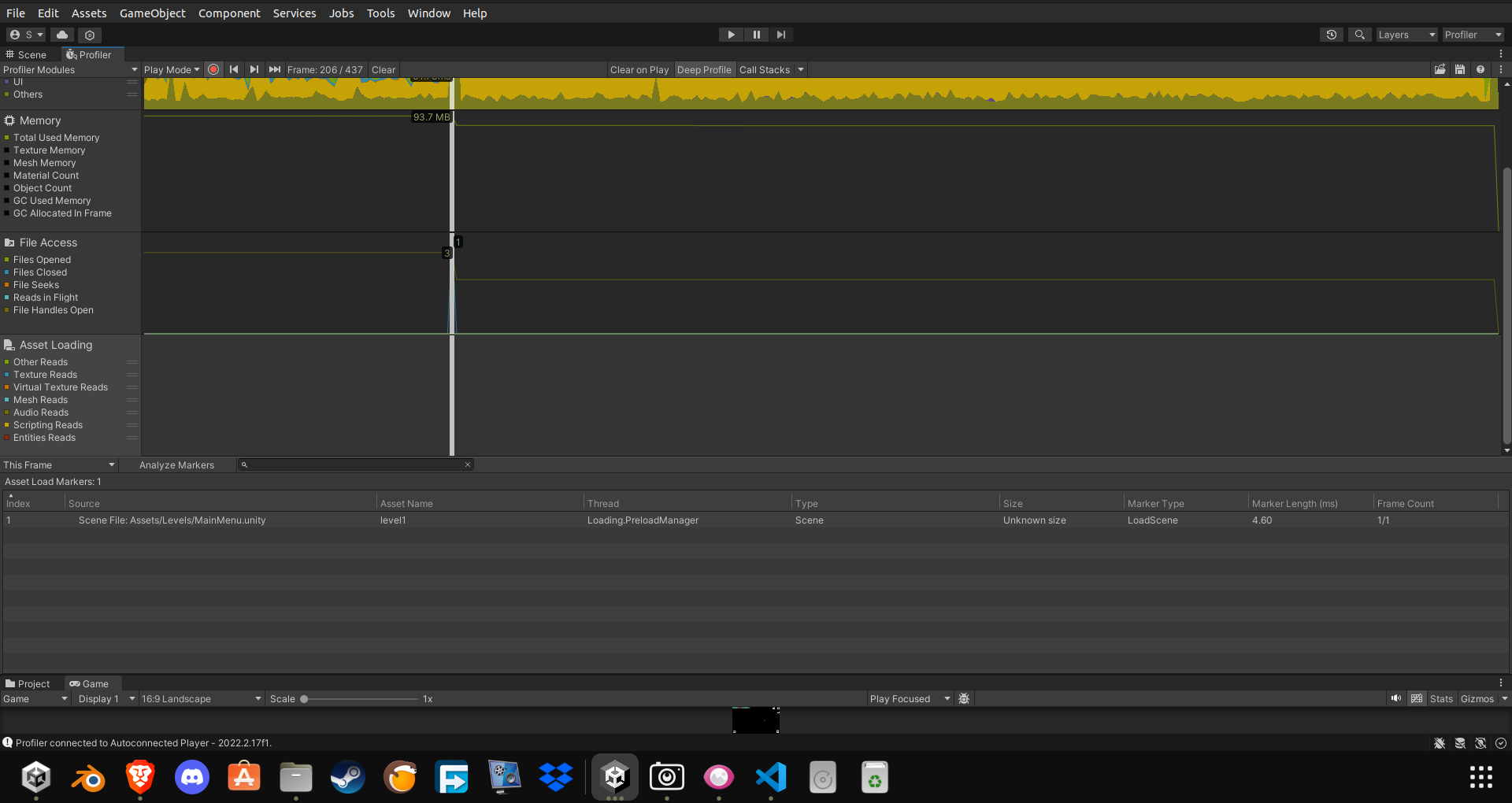Screen dimensions: 1512x803
Task: Switch to the Scene tab
Action: pyautogui.click(x=28, y=54)
